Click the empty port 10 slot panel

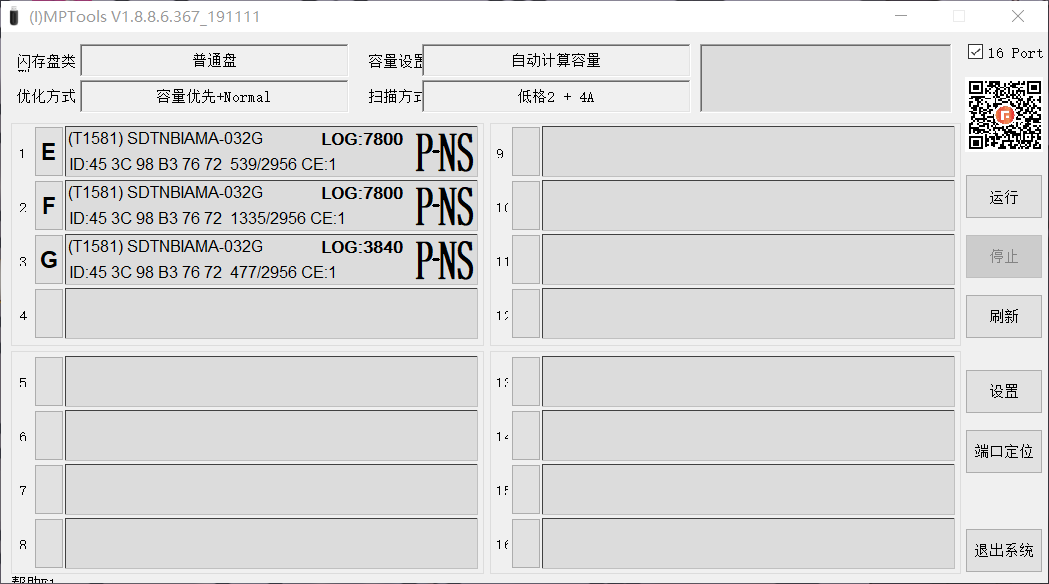748,205
